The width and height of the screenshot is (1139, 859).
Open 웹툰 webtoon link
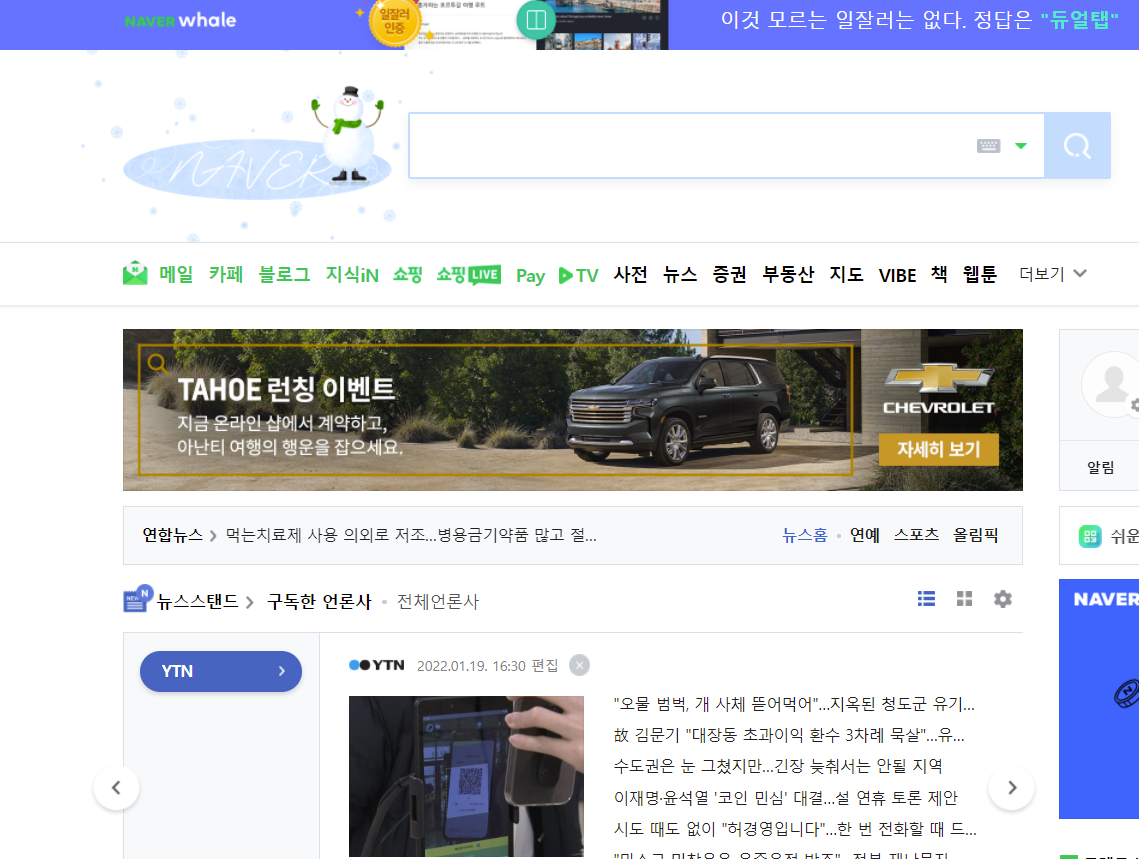coord(980,274)
